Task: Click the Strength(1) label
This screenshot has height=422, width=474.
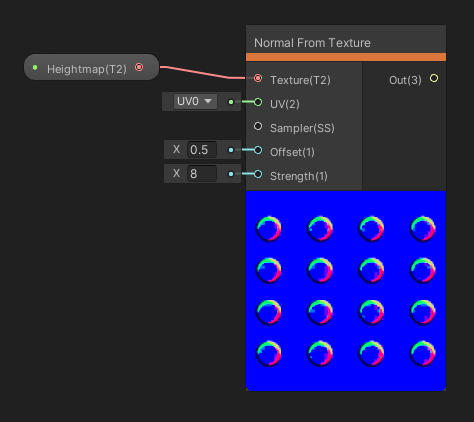Action: (x=299, y=176)
